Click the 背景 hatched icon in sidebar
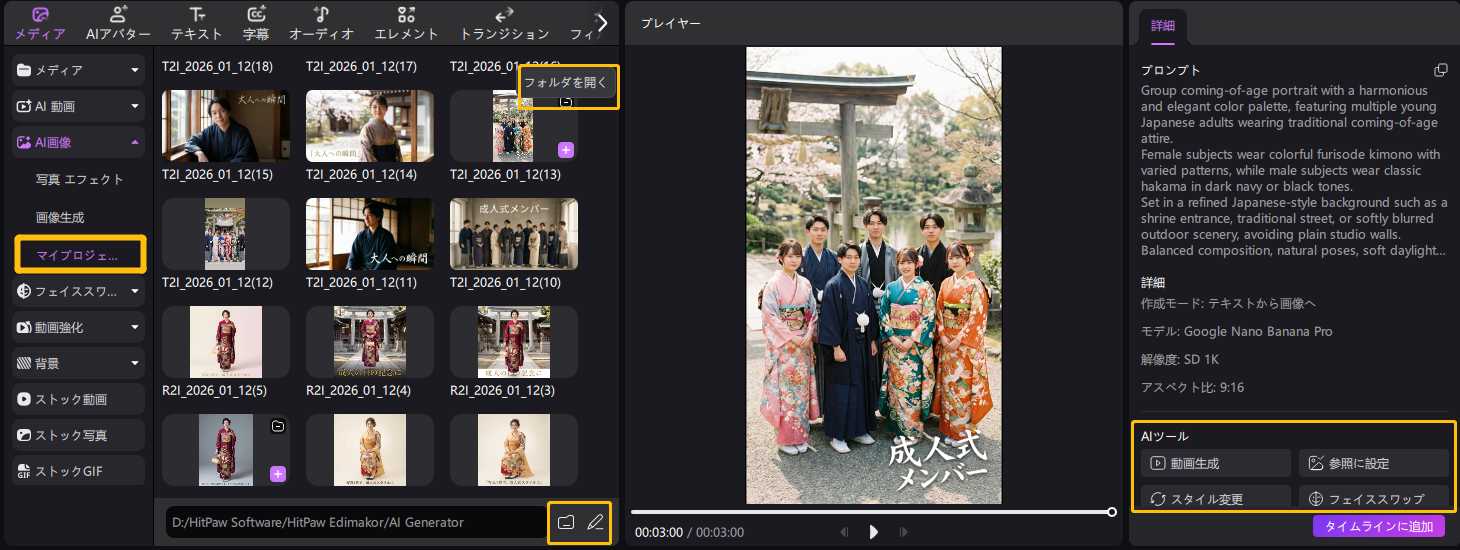The image size is (1460, 550). click(x=24, y=363)
